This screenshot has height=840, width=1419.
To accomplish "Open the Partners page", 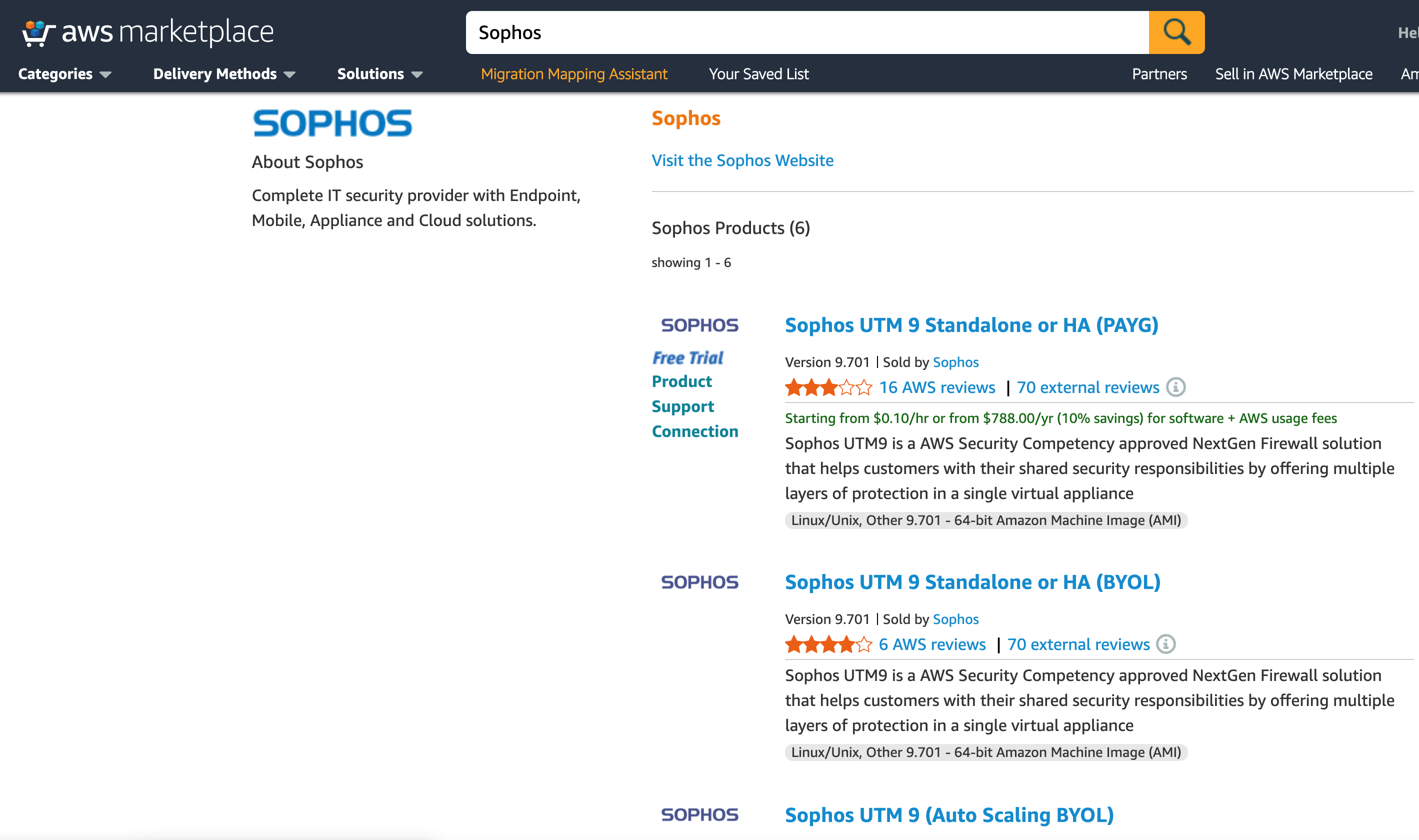I will [1159, 74].
